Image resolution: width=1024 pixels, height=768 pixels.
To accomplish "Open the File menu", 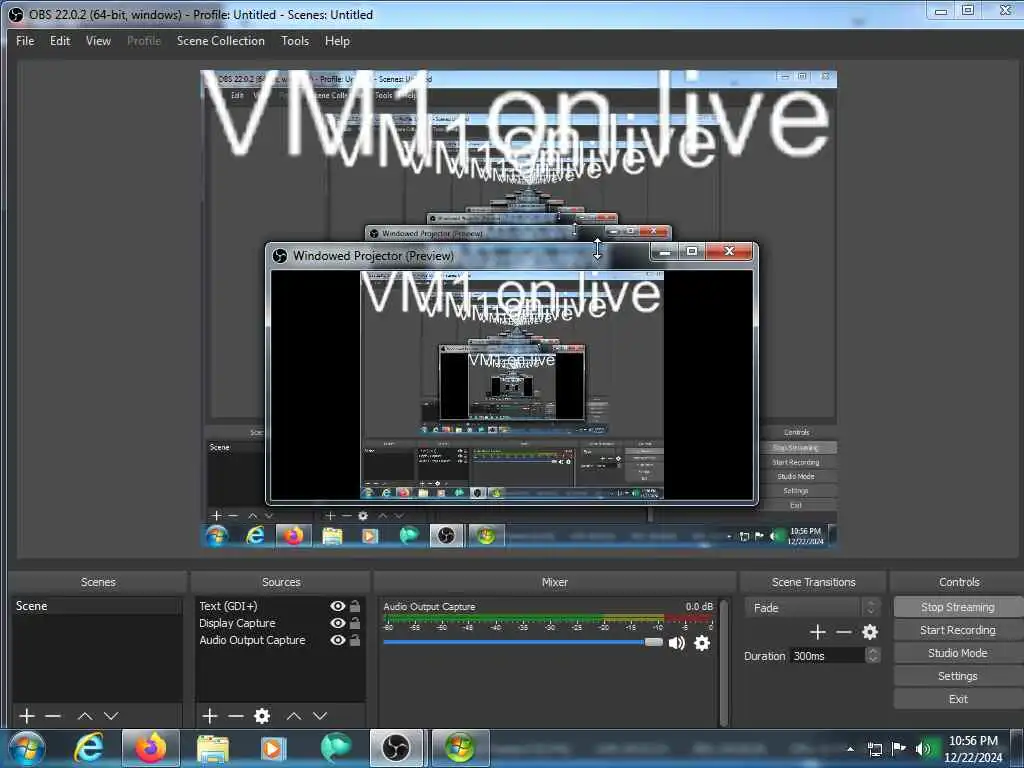I will pyautogui.click(x=25, y=40).
